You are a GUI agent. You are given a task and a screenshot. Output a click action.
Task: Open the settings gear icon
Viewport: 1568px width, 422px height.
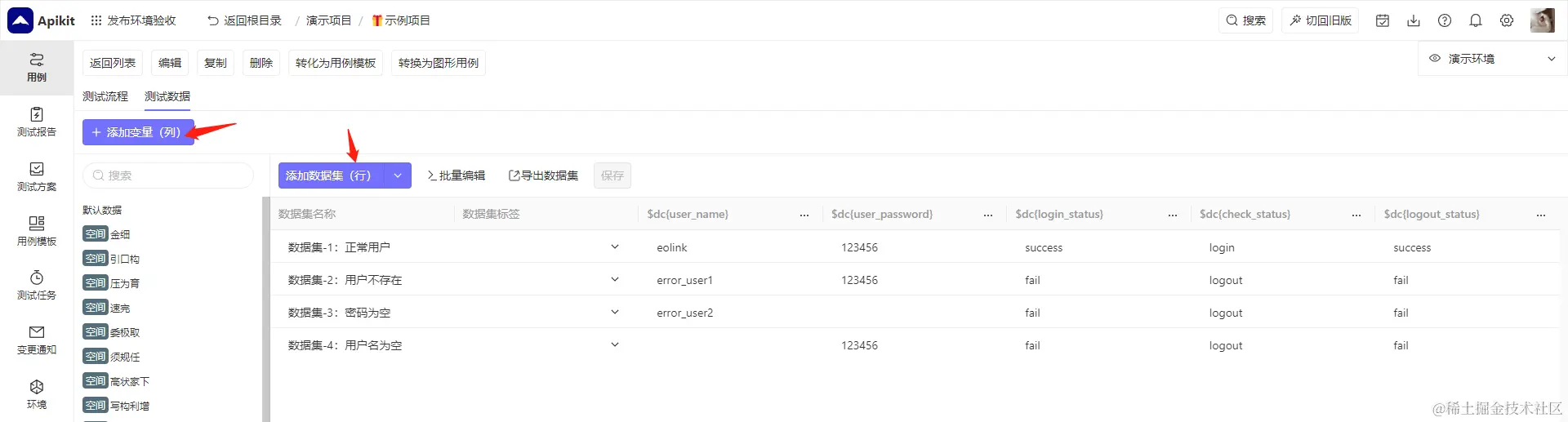coord(1507,20)
